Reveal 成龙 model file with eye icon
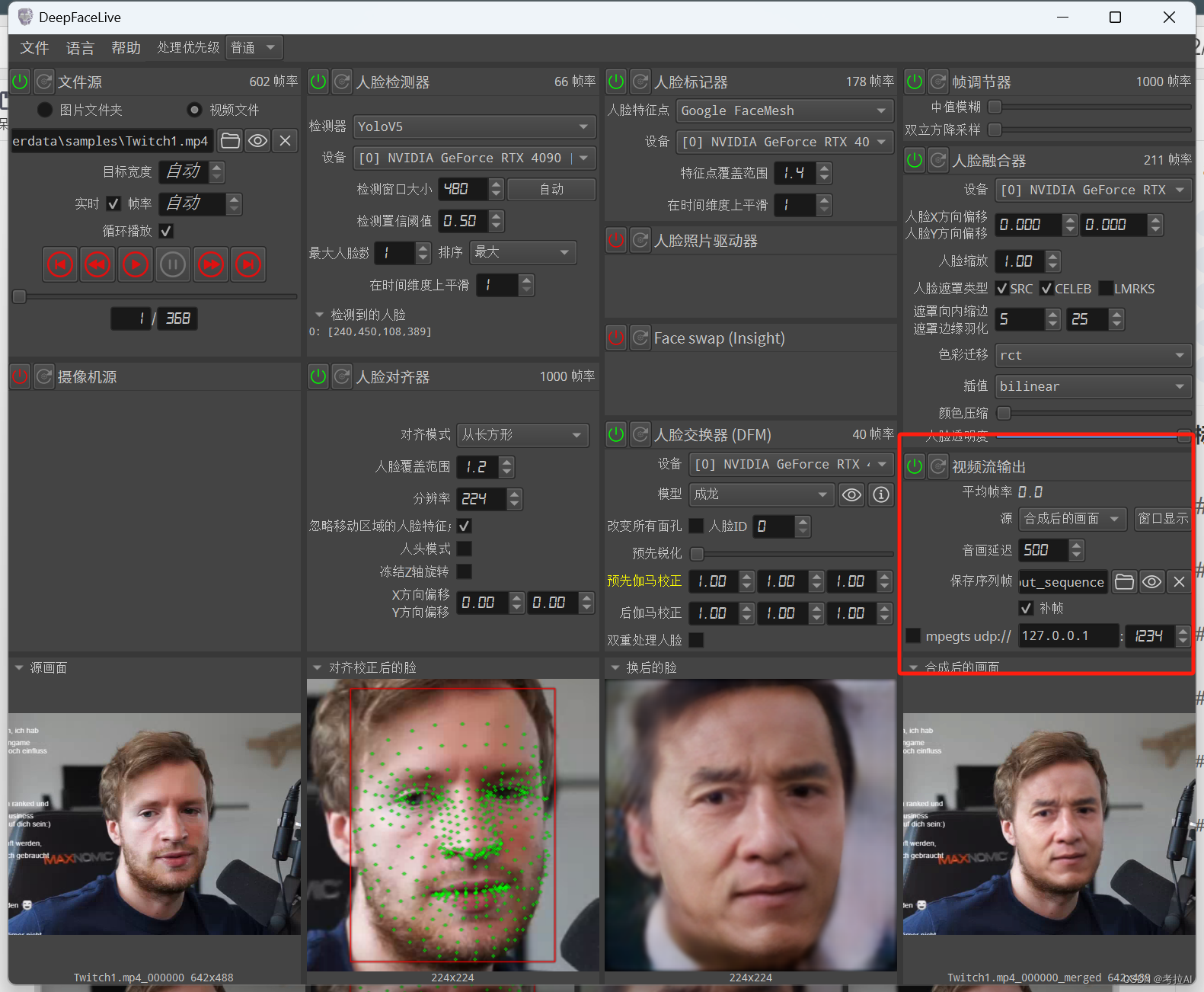1204x992 pixels. 851,494
